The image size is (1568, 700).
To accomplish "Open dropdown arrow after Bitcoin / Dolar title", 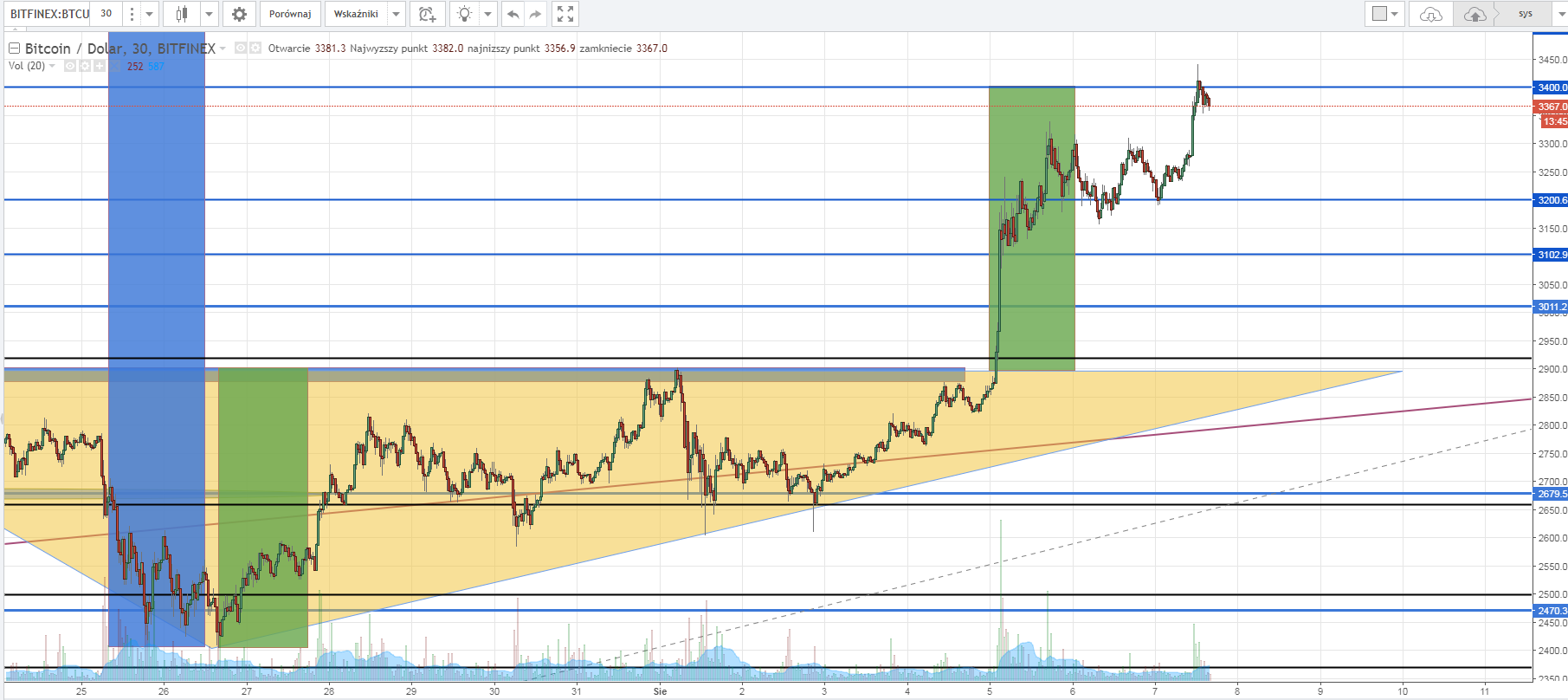I will (223, 49).
